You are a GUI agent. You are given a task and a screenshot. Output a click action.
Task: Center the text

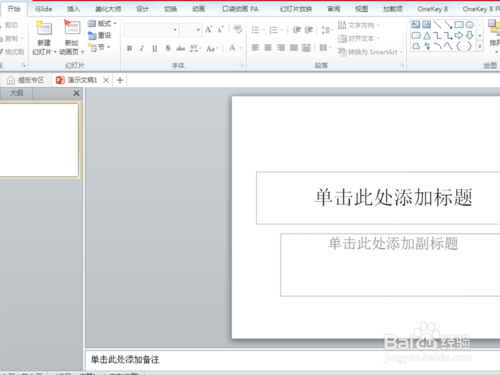coord(268,48)
